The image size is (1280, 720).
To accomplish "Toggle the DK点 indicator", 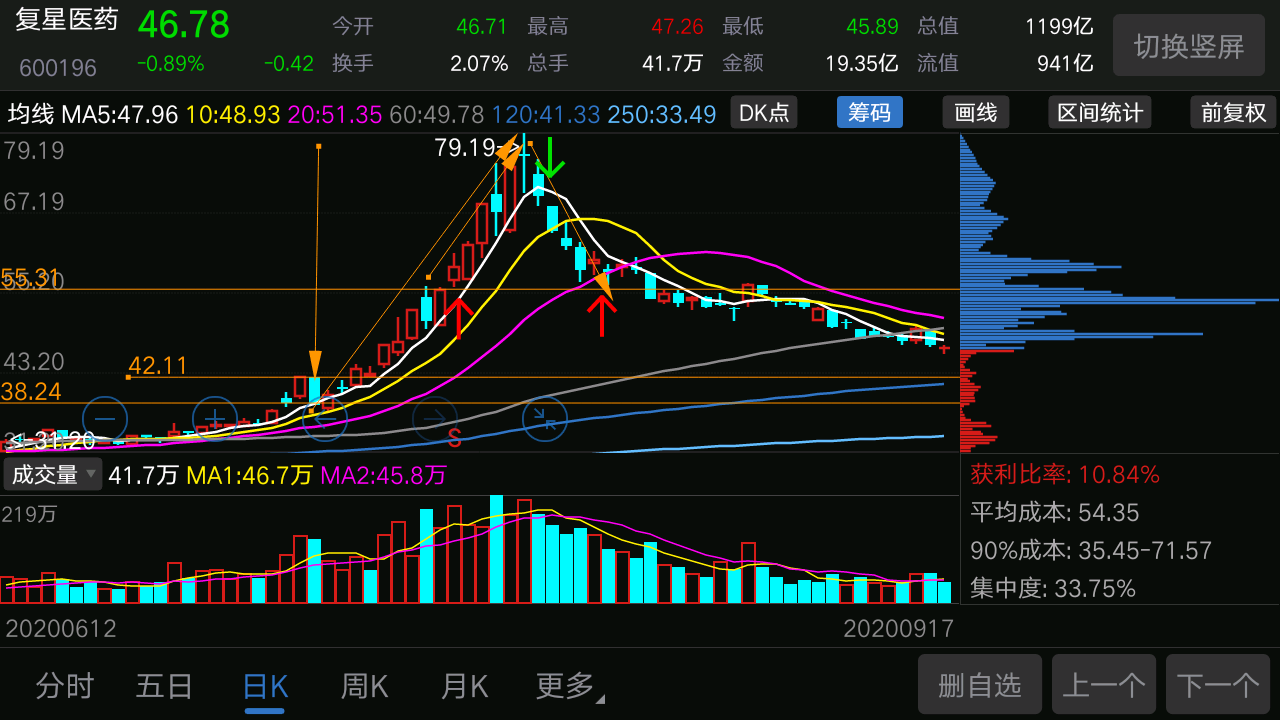I will pos(764,113).
